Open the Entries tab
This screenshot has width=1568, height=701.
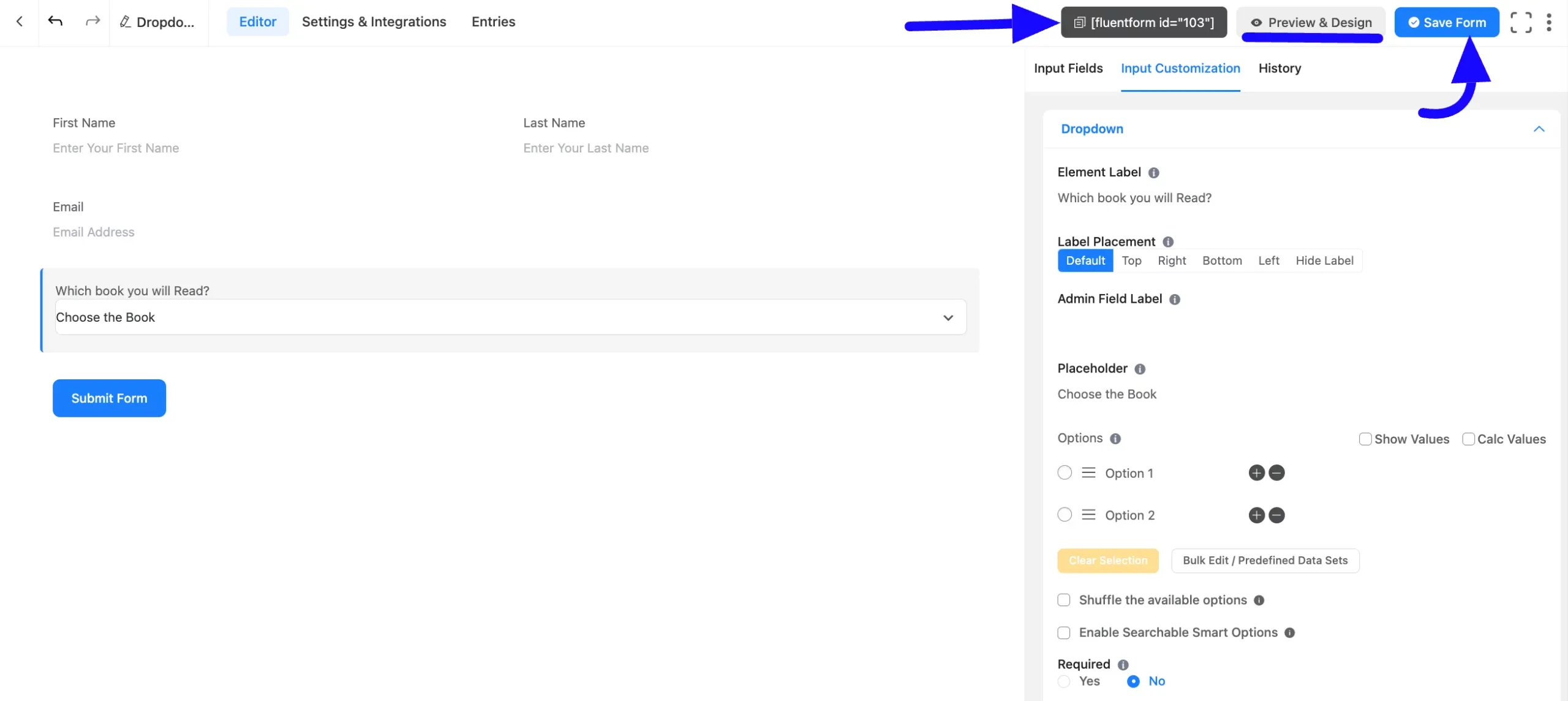[x=493, y=22]
